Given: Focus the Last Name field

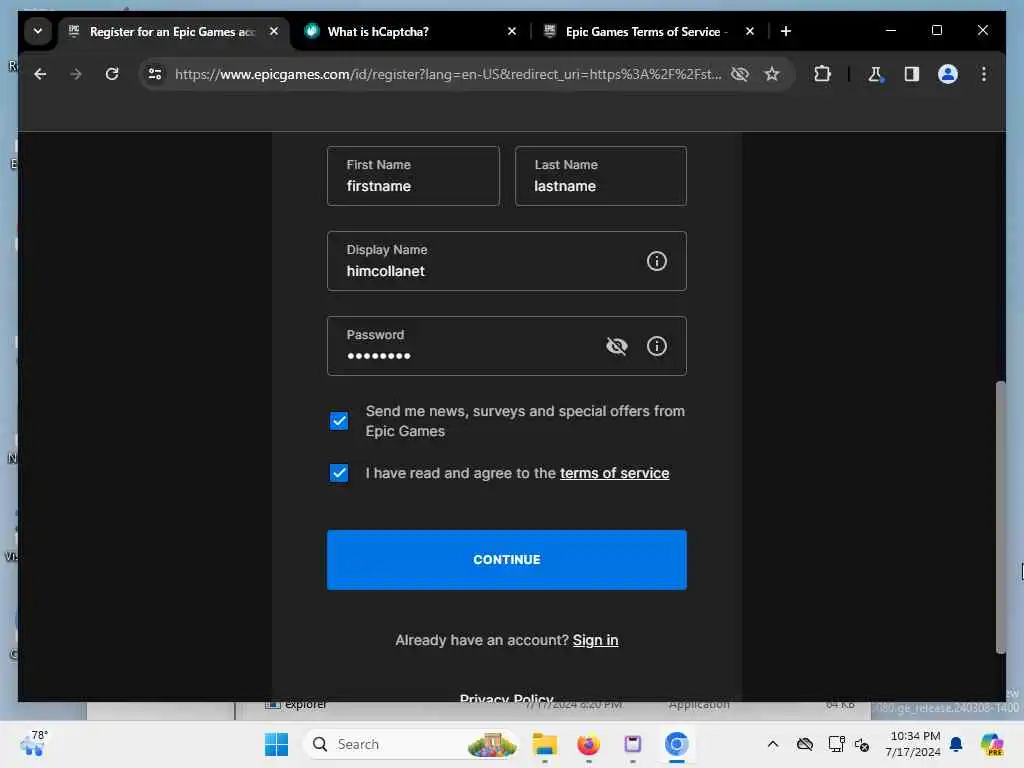Looking at the screenshot, I should 601,176.
